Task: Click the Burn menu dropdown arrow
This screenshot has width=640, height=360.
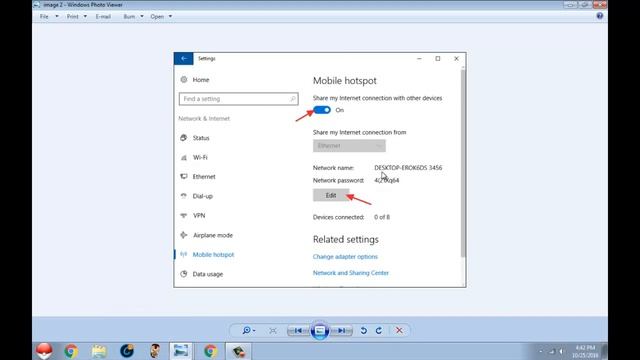Action: point(142,17)
